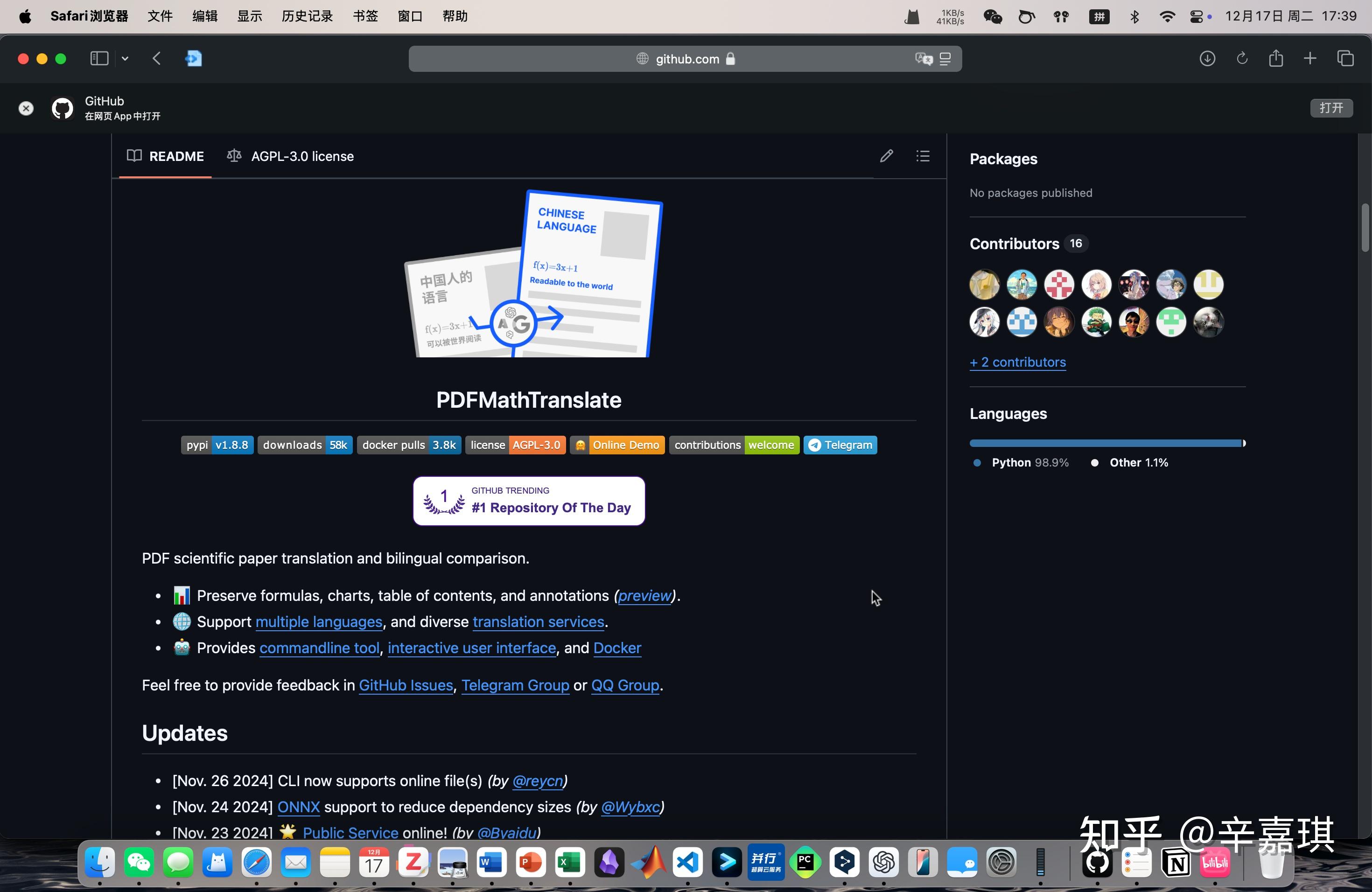Click the Safari share icon

[x=1276, y=58]
